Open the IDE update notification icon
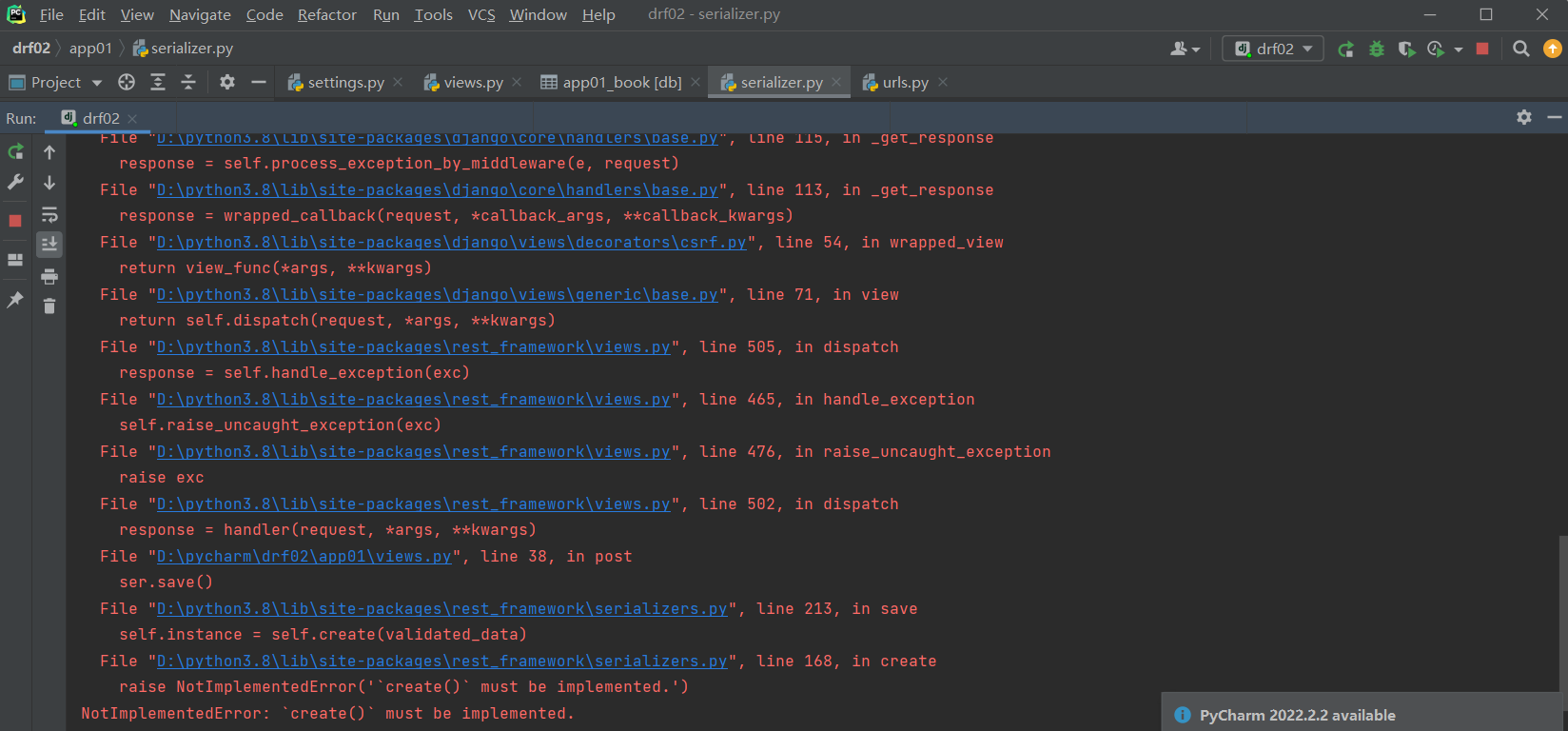Viewport: 1568px width, 731px height. 1552,49
